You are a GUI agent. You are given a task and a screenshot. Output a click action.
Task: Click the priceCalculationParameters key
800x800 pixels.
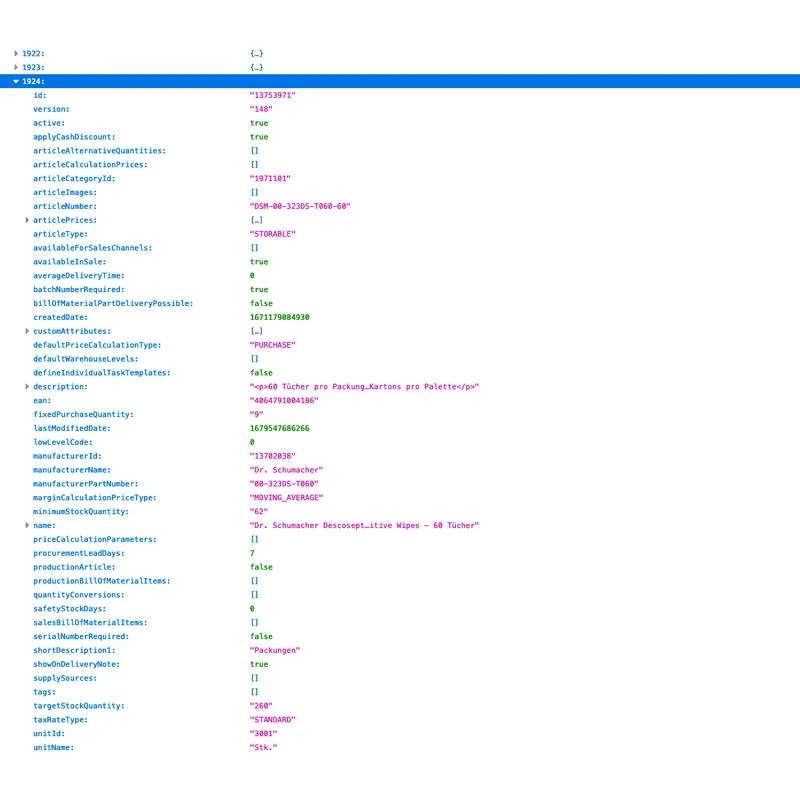click(95, 539)
